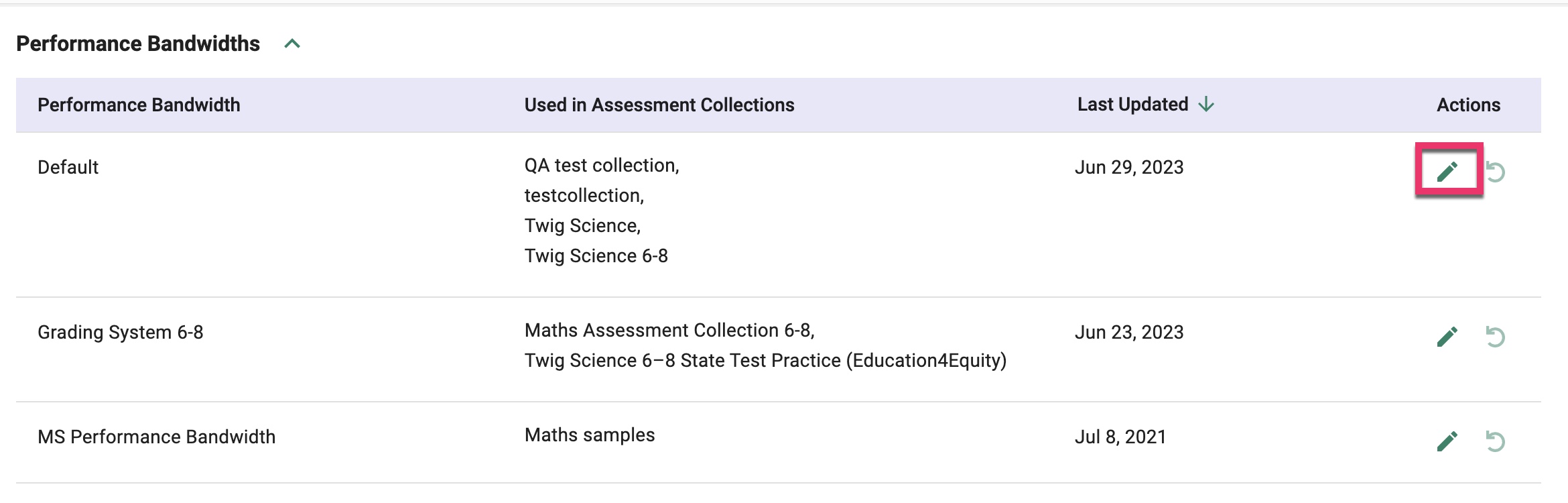The height and width of the screenshot is (503, 1568).
Task: Click Used in Assessment Collections header
Action: coord(659,105)
